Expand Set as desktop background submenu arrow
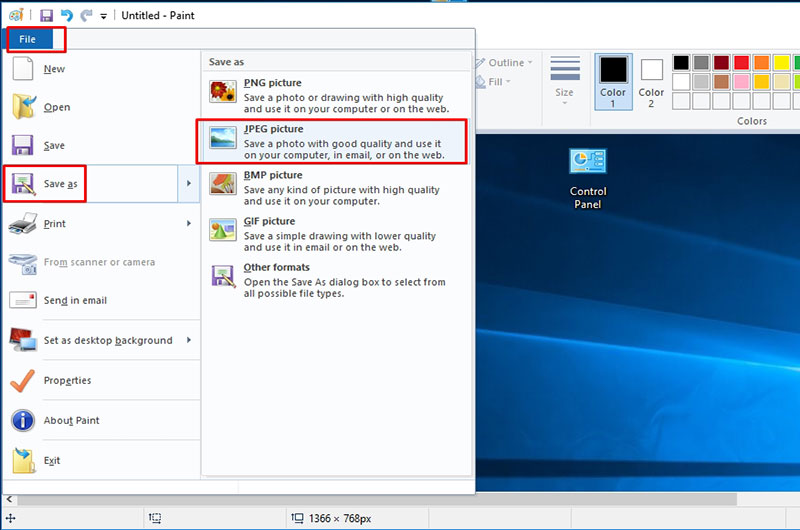Image resolution: width=800 pixels, height=530 pixels. click(x=189, y=340)
